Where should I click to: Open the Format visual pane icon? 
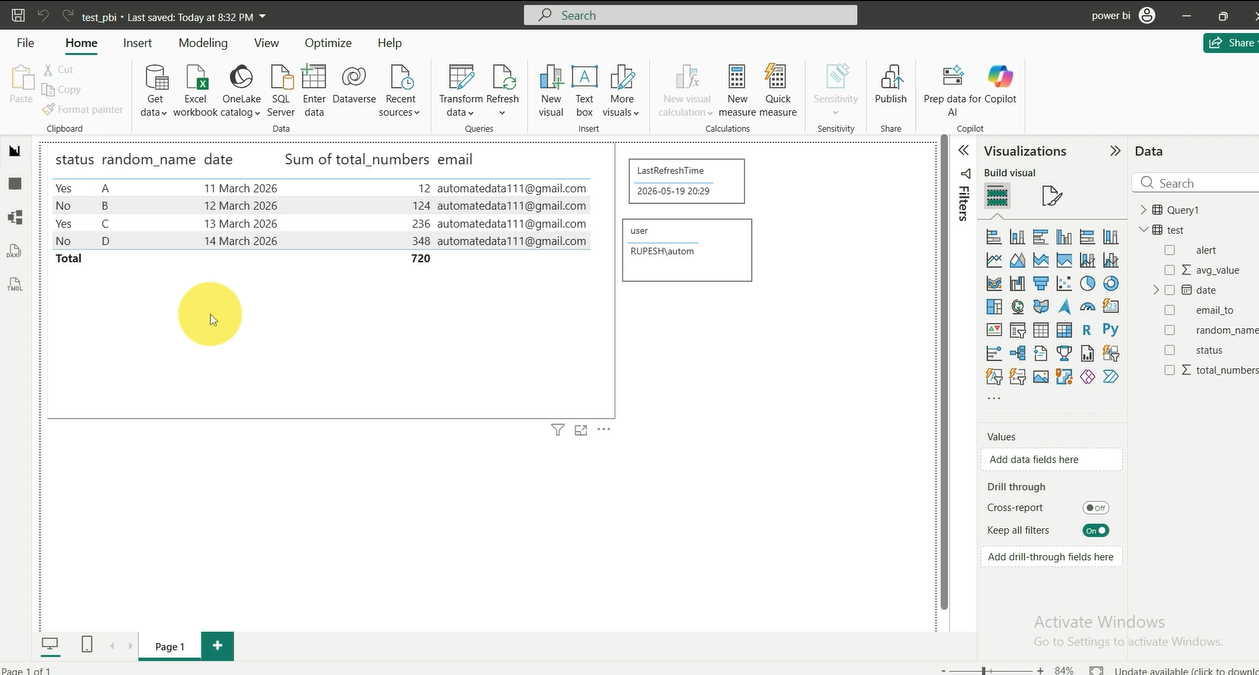coord(1051,196)
